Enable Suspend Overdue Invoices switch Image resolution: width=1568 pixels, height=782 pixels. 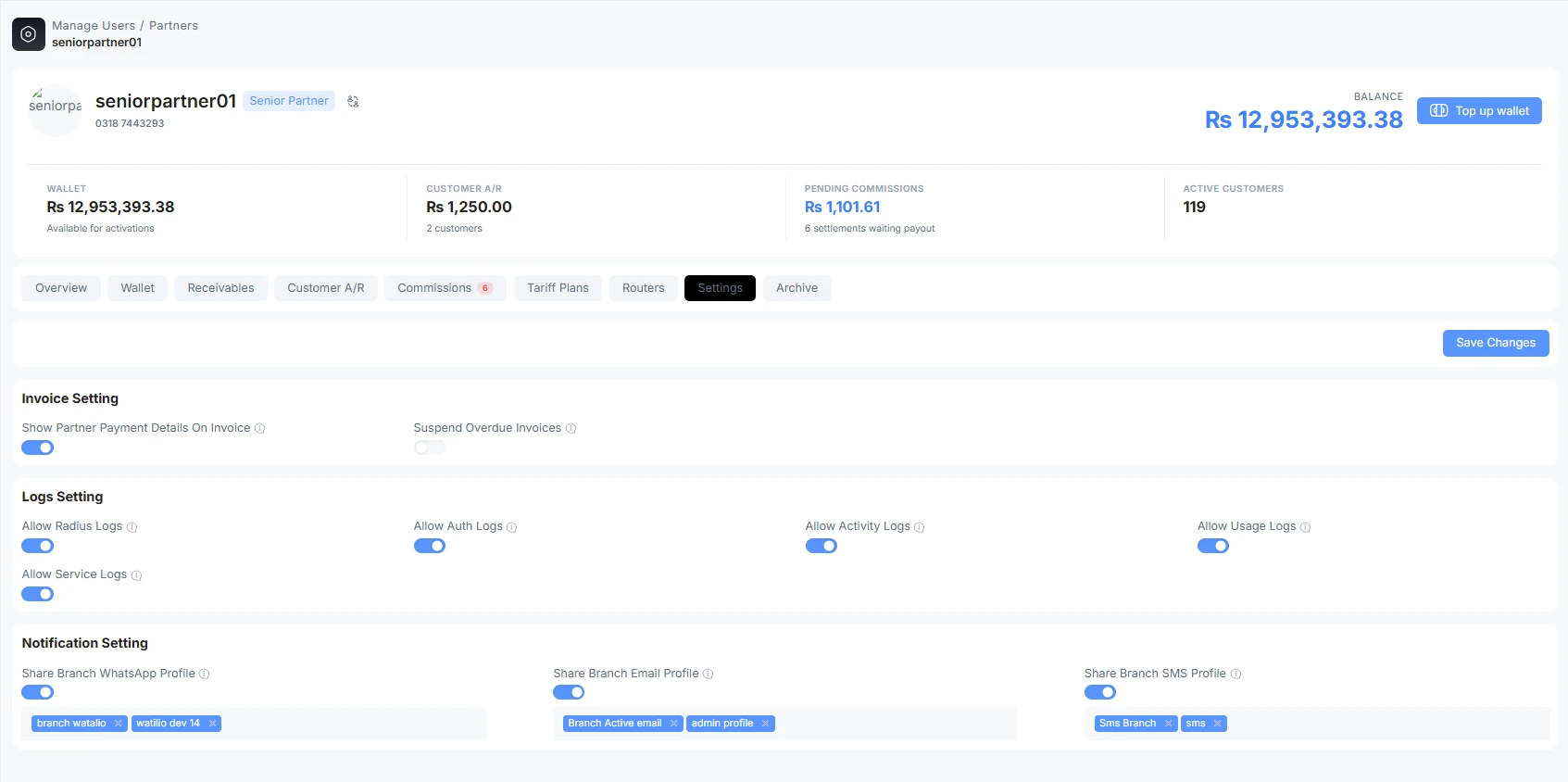(430, 448)
